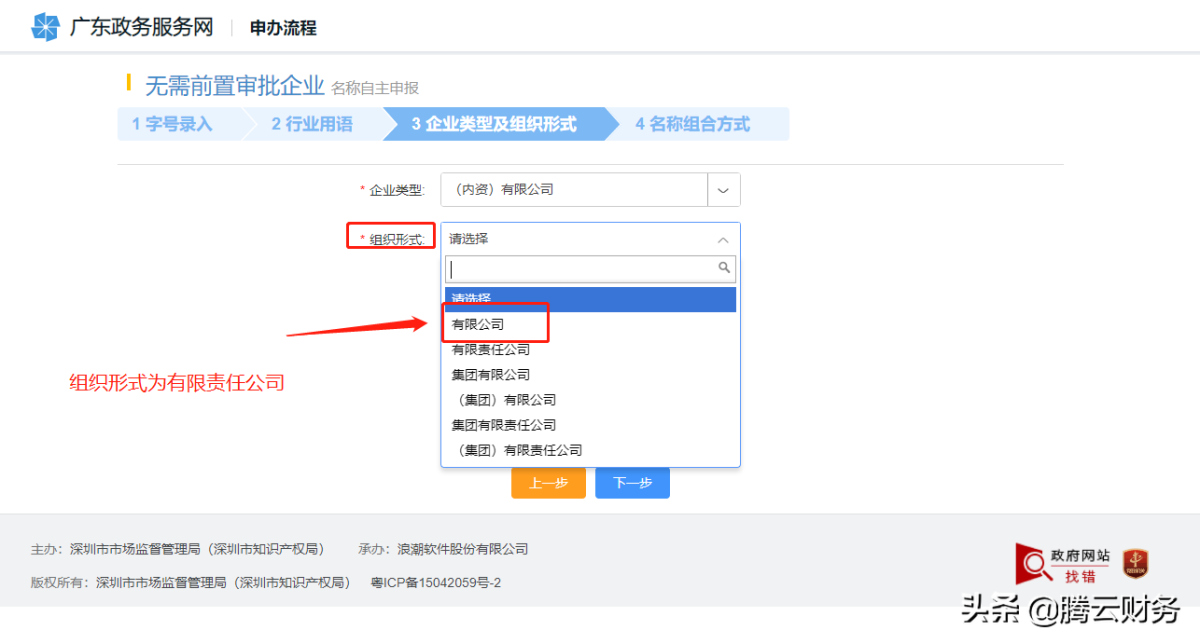
Task: Focus the dropdown search input field
Action: tap(580, 269)
